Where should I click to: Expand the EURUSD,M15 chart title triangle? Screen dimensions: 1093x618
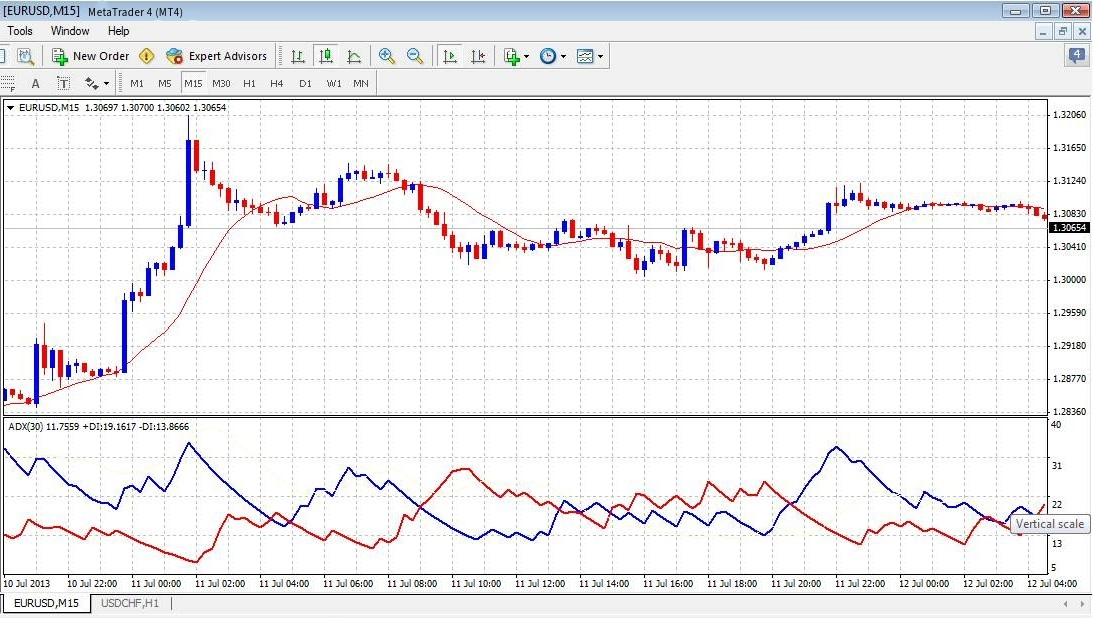click(x=10, y=108)
